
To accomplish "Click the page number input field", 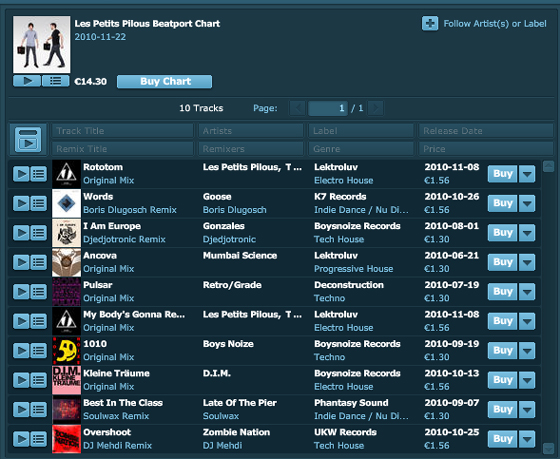I will coord(328,108).
